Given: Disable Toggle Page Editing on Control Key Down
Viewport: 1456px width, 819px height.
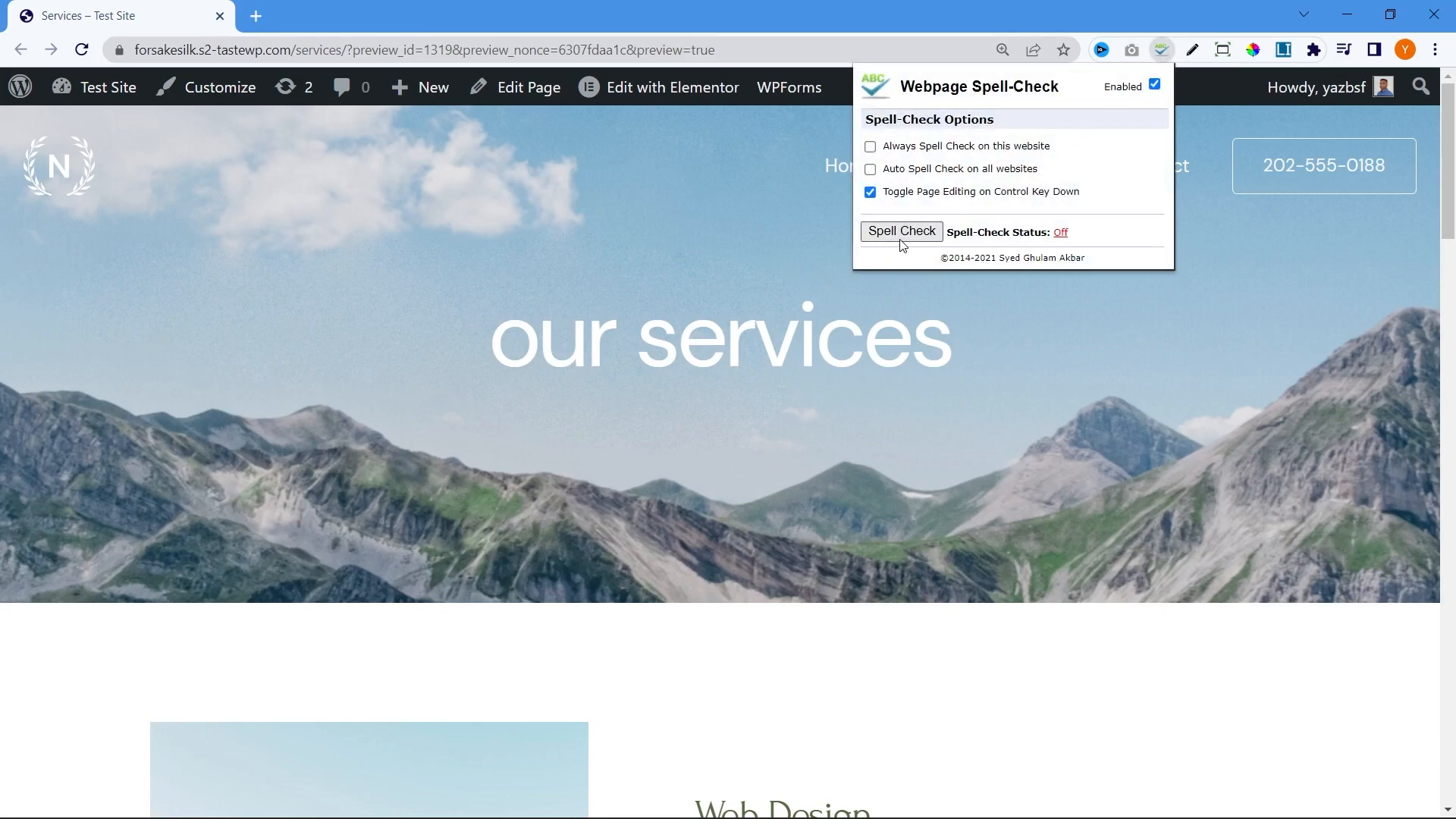Looking at the screenshot, I should pyautogui.click(x=869, y=191).
